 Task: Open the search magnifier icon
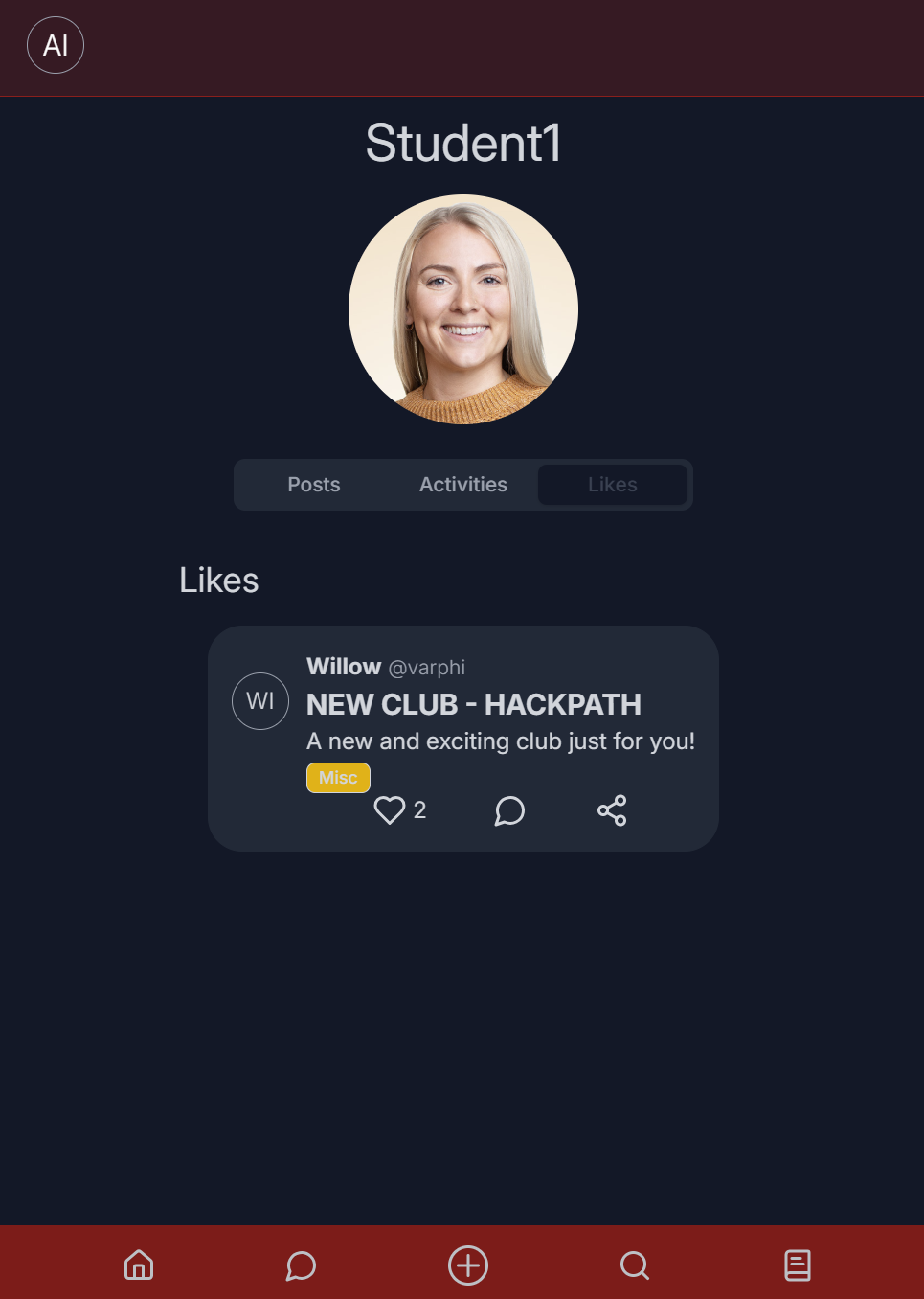634,1265
